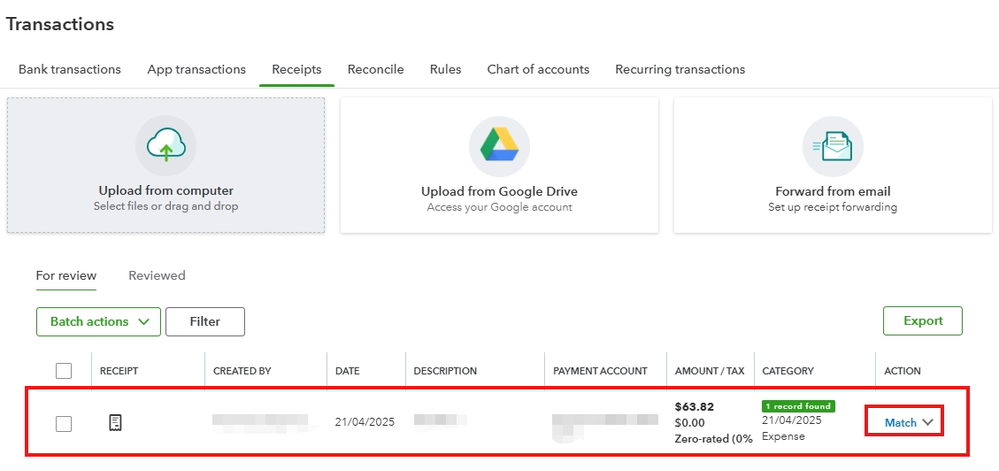Click the Filter button
This screenshot has height=471, width=999.
coord(205,321)
